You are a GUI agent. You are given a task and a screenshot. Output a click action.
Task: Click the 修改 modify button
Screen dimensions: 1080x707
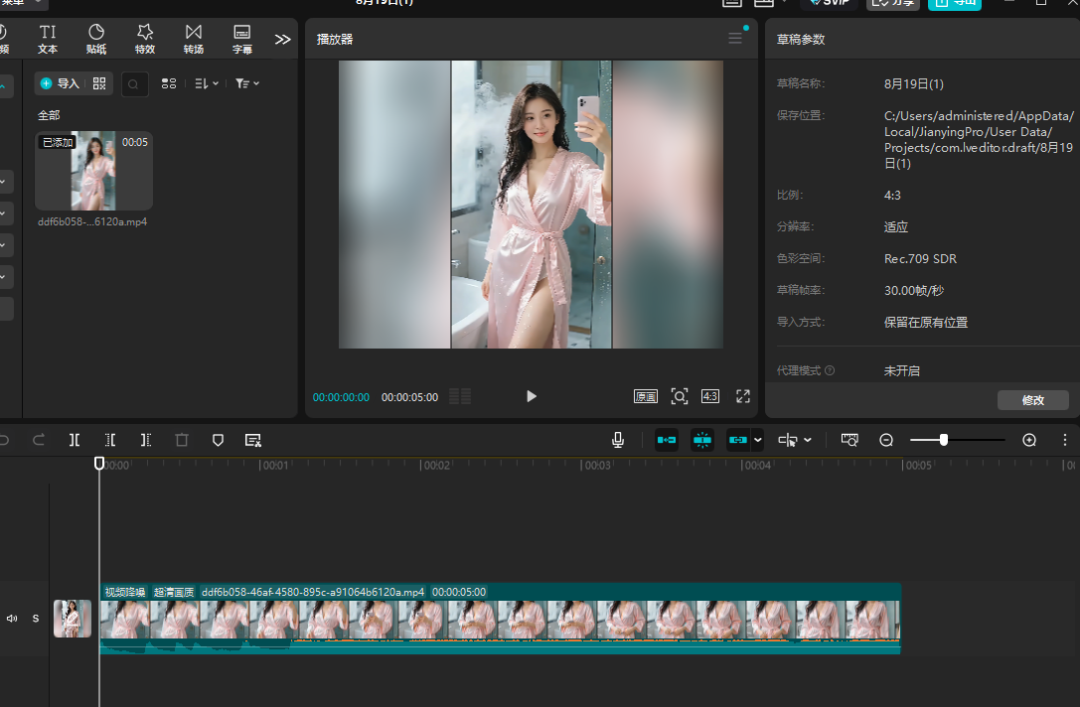1032,400
